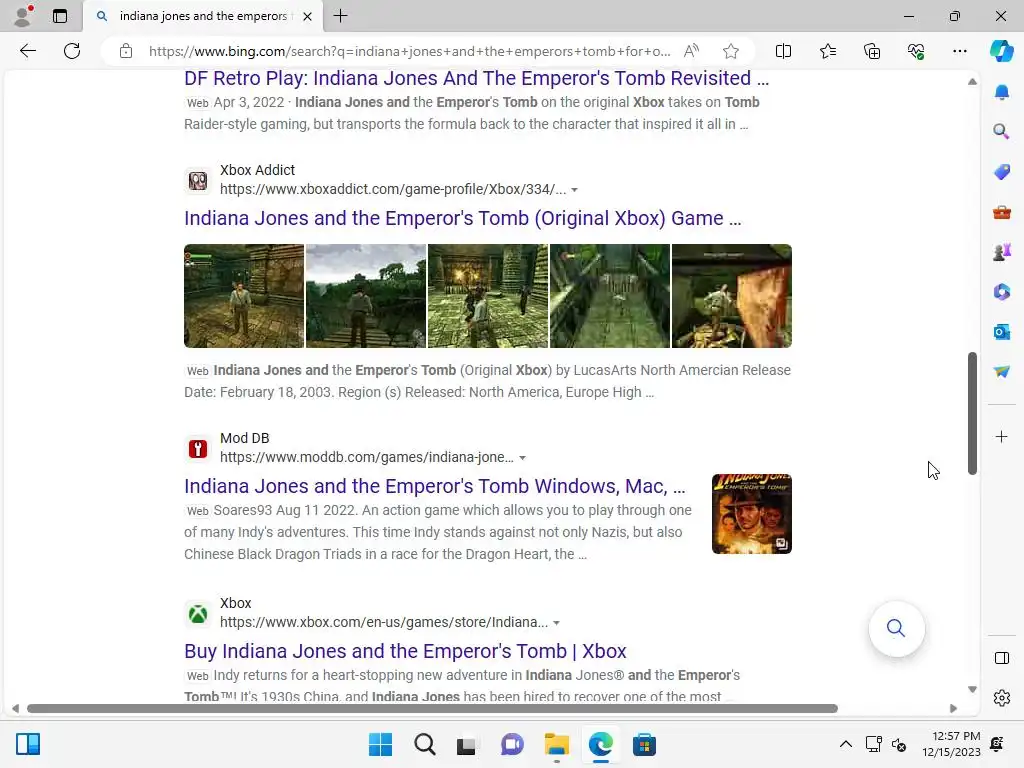View site information lock icon
The width and height of the screenshot is (1024, 768).
[x=125, y=51]
